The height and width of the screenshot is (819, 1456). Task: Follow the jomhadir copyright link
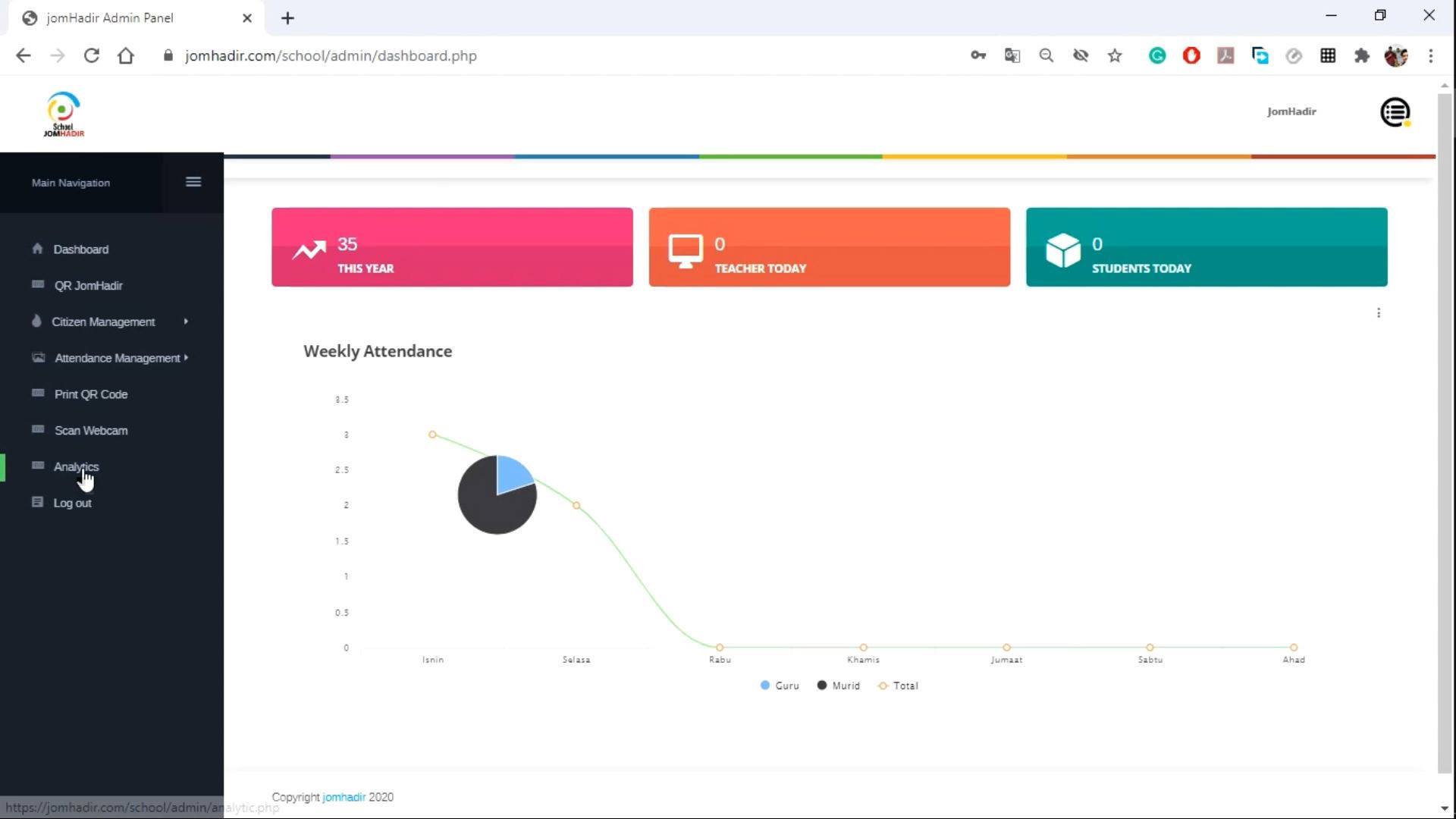344,797
